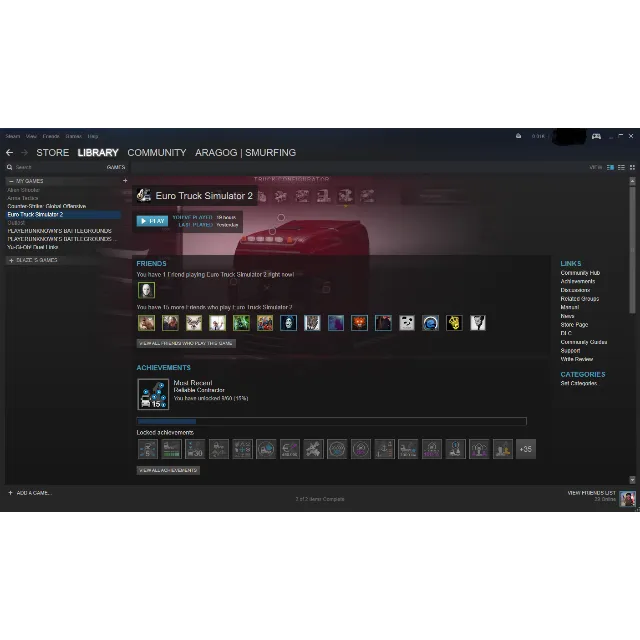
Task: Open the orange fox friend avatar
Action: click(x=359, y=323)
